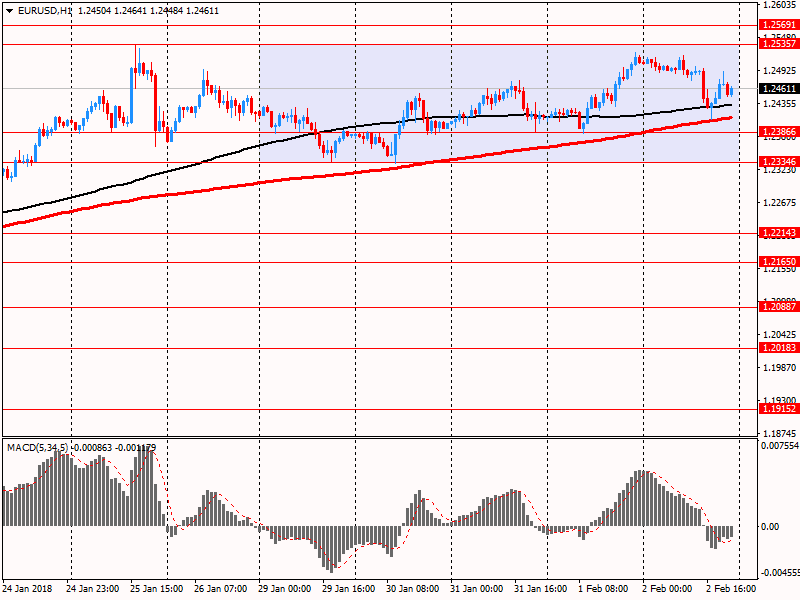Select the MACD(5,34,5) indicator label
800x600 pixels.
click(38, 447)
